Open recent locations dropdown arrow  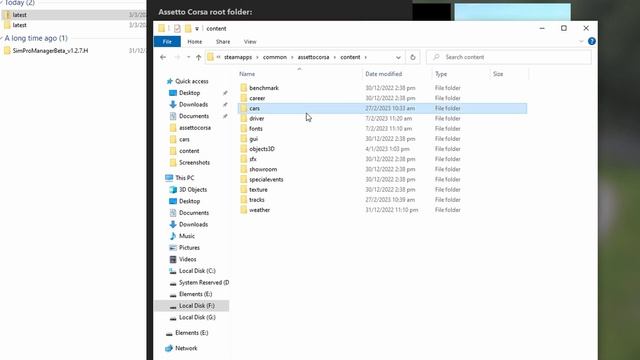pos(188,57)
